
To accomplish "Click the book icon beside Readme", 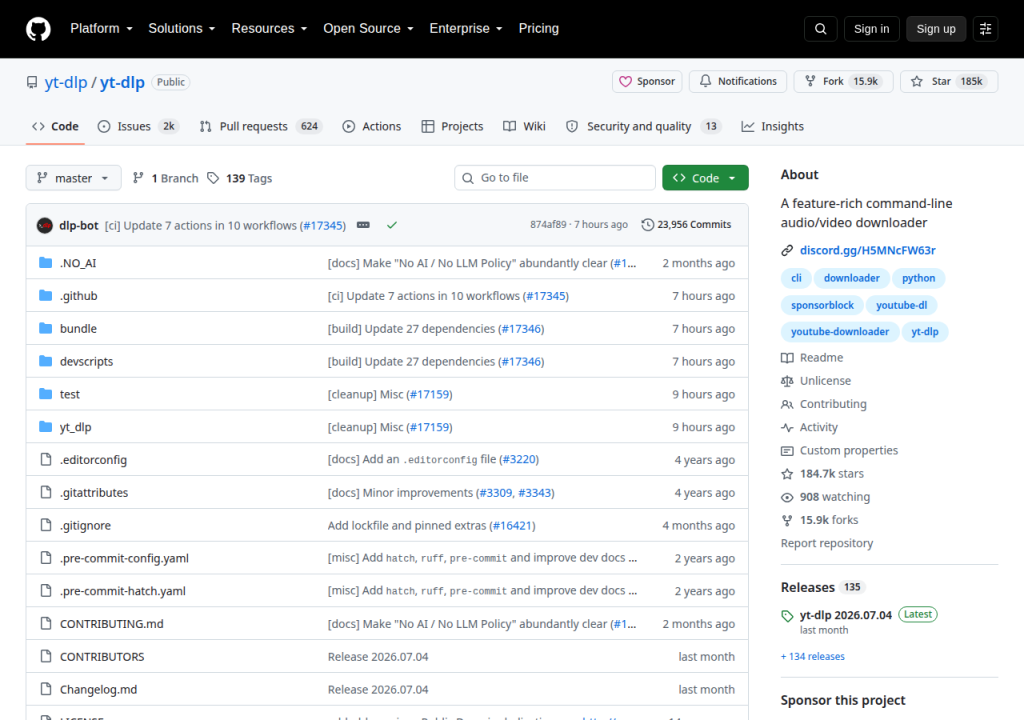I will coord(787,357).
